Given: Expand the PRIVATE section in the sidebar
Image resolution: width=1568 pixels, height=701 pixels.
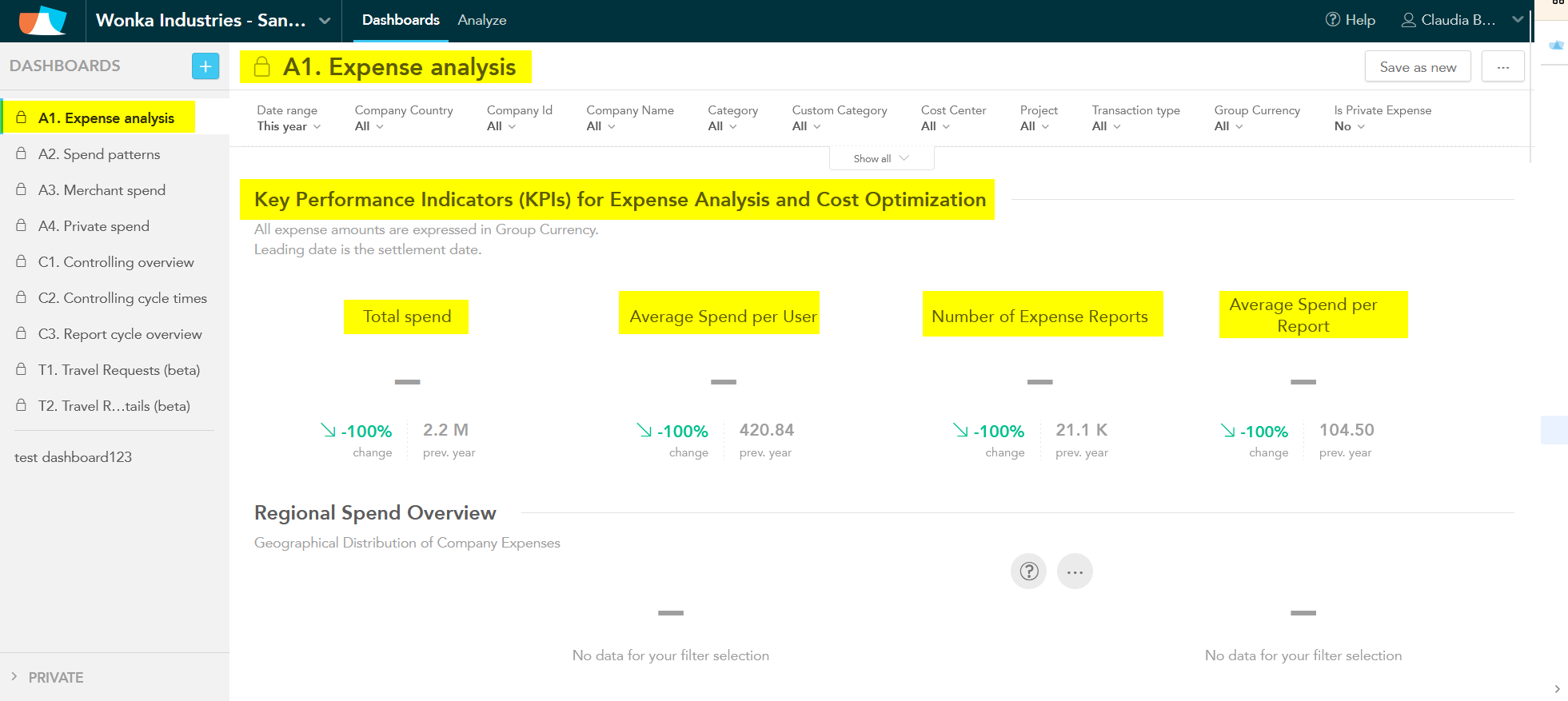Looking at the screenshot, I should point(48,677).
